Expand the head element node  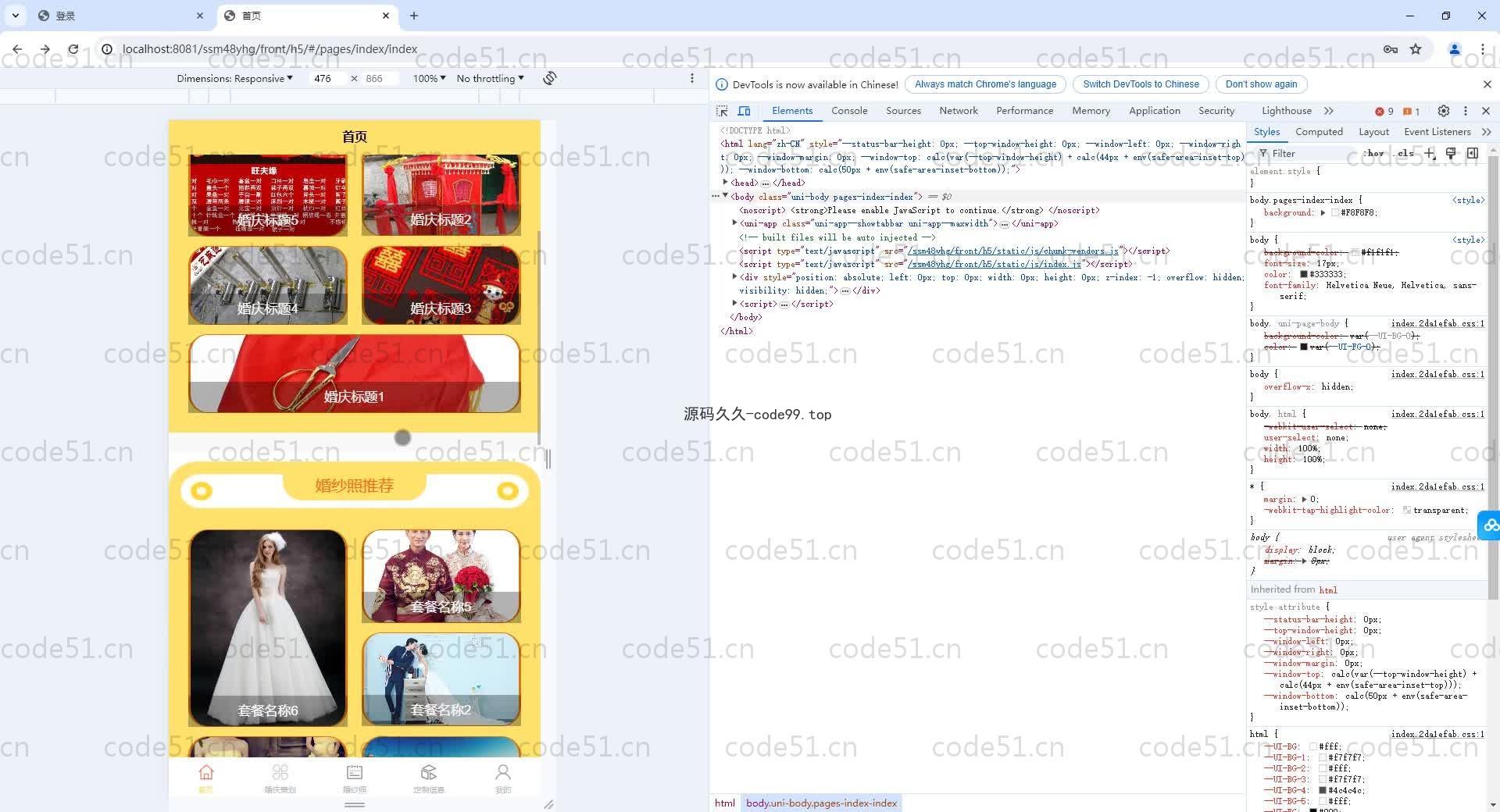pos(725,183)
